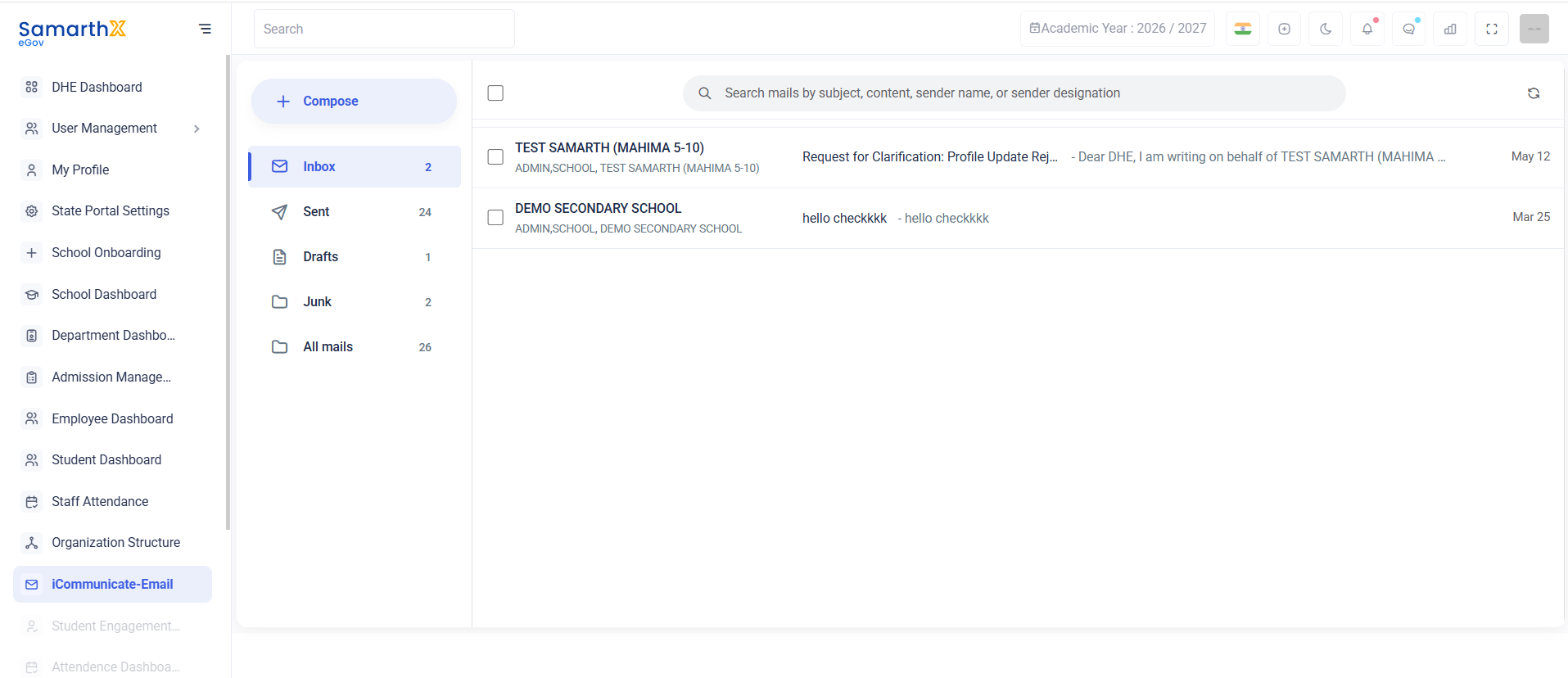Collapse the sidebar with the hamburger icon
Screen dimensions: 1568x678
[x=205, y=29]
